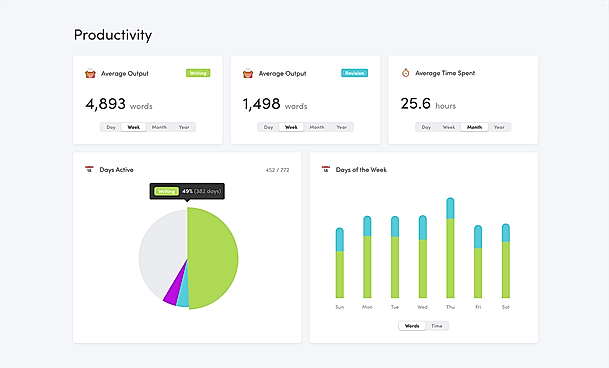Click the Thu label under the weekly chart
The image size is (609, 368).
pyautogui.click(x=450, y=307)
